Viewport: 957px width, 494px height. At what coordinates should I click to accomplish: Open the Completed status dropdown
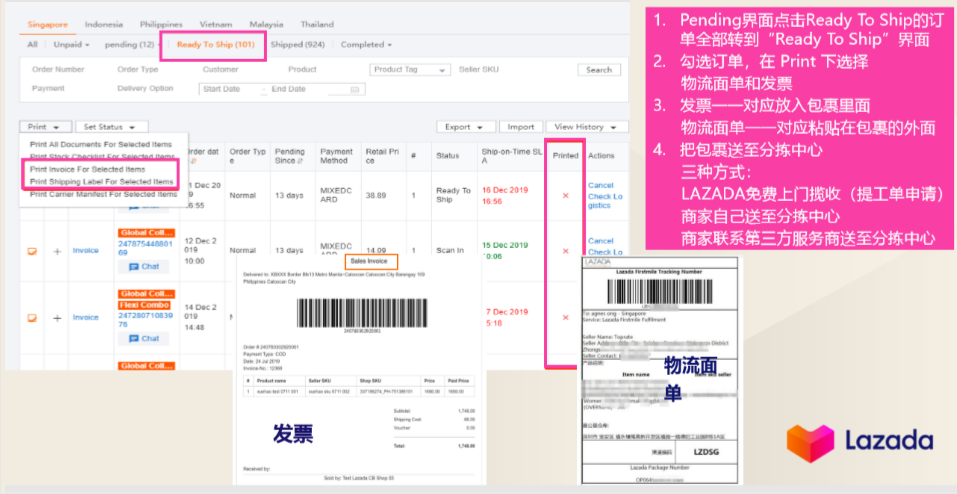tap(366, 45)
